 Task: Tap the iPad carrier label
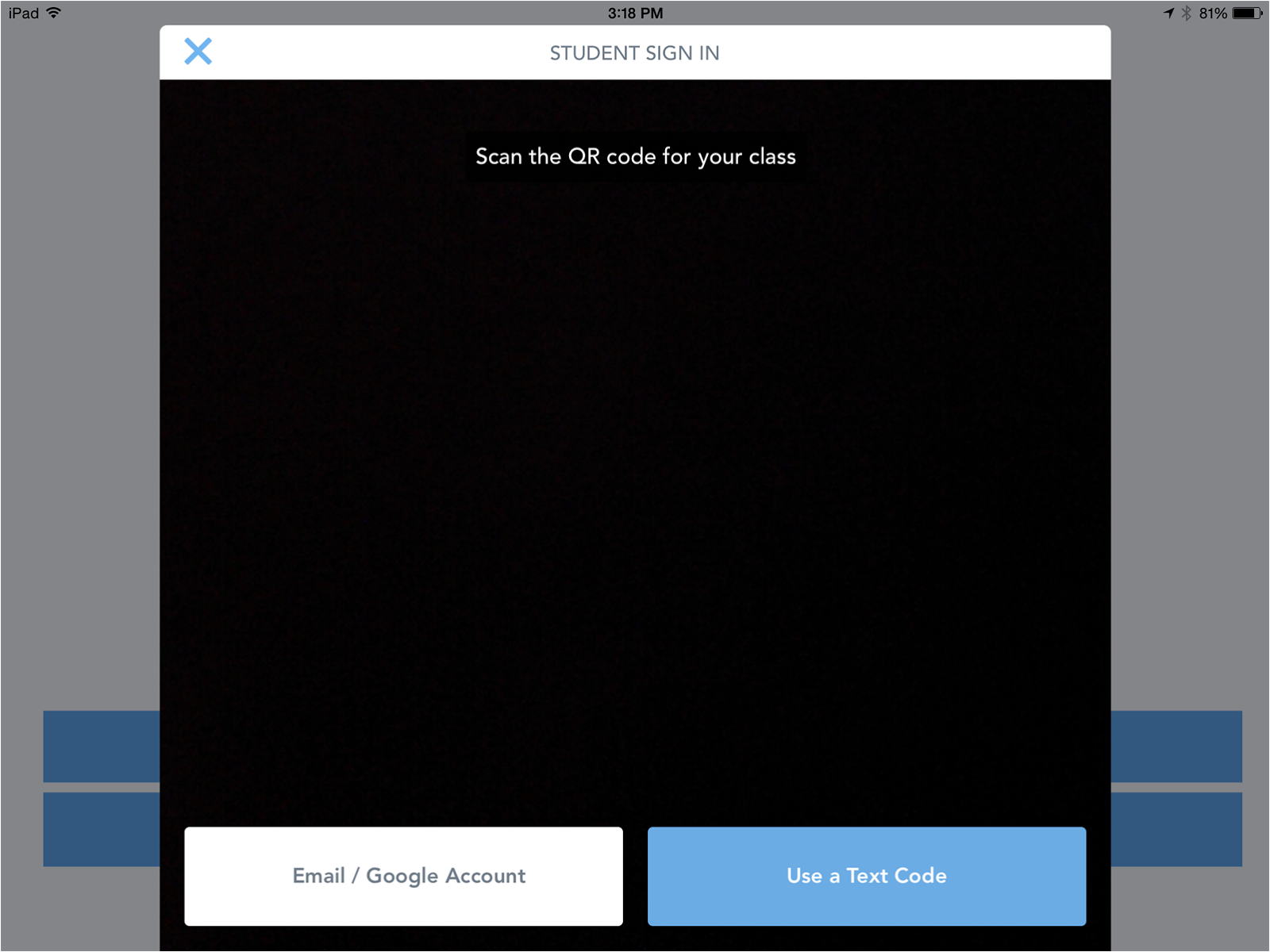(23, 13)
